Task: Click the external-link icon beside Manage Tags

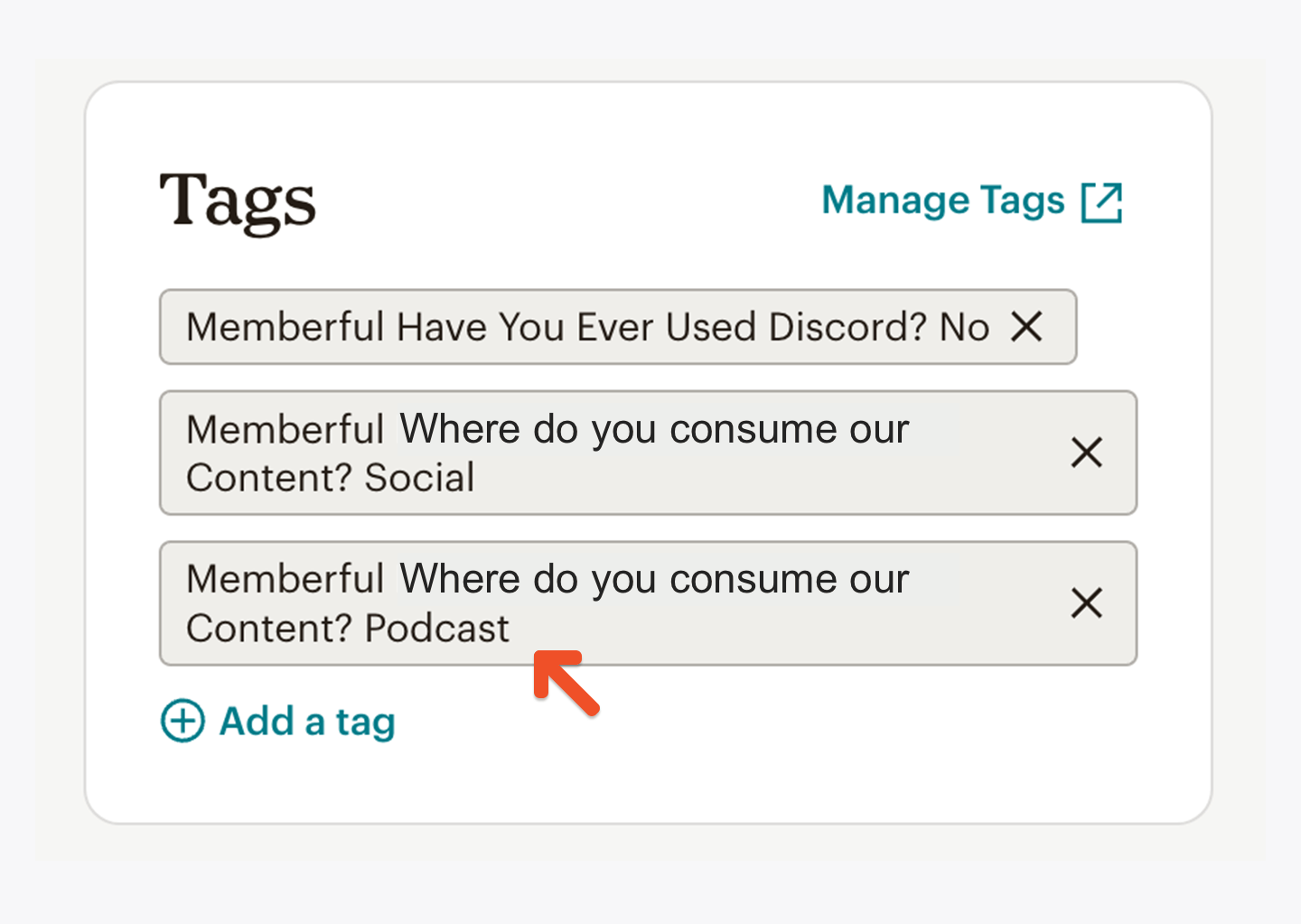Action: click(x=1101, y=201)
